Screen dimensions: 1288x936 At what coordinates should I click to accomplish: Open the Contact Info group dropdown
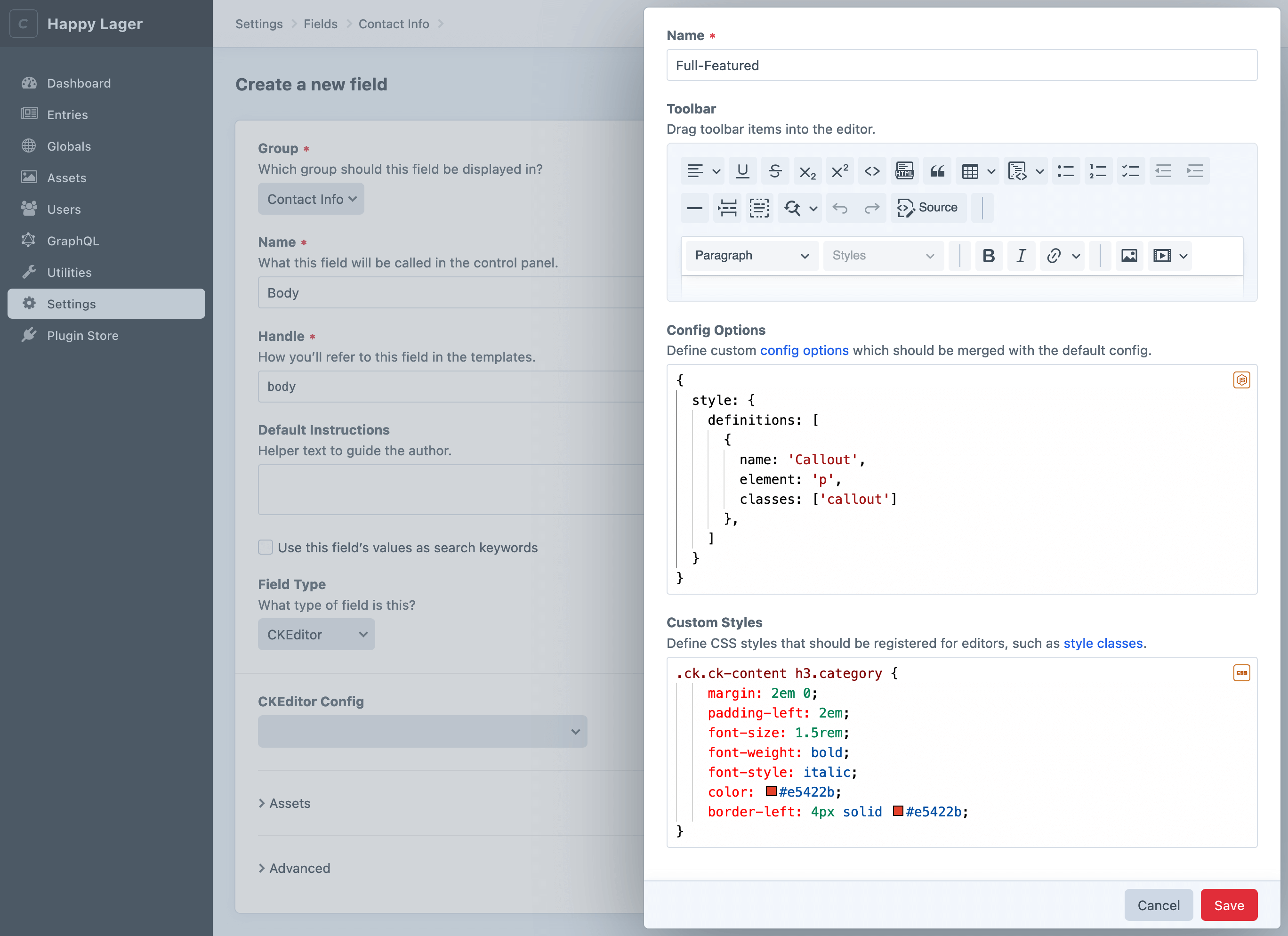tap(311, 199)
